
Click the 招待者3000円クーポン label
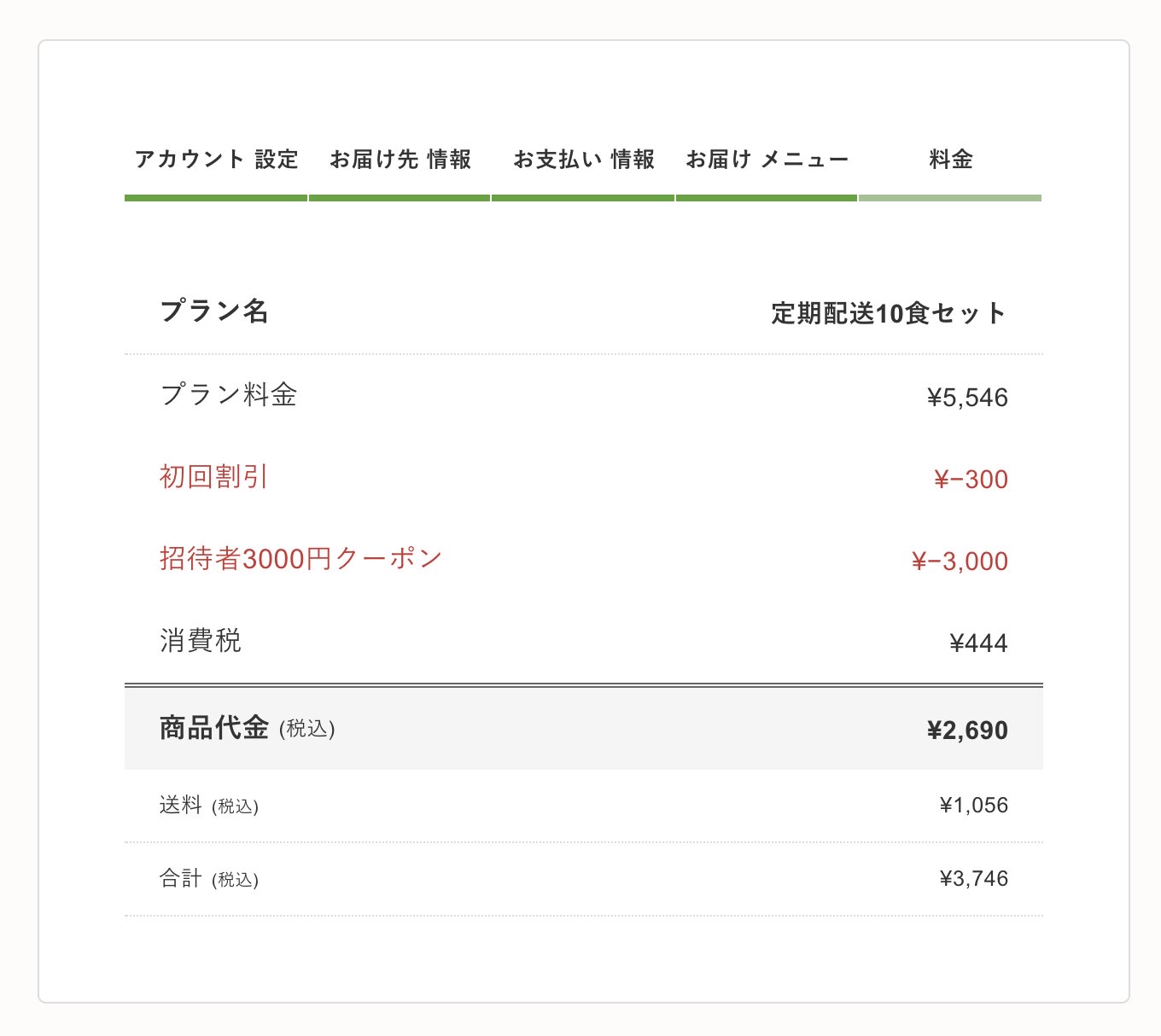coord(300,559)
